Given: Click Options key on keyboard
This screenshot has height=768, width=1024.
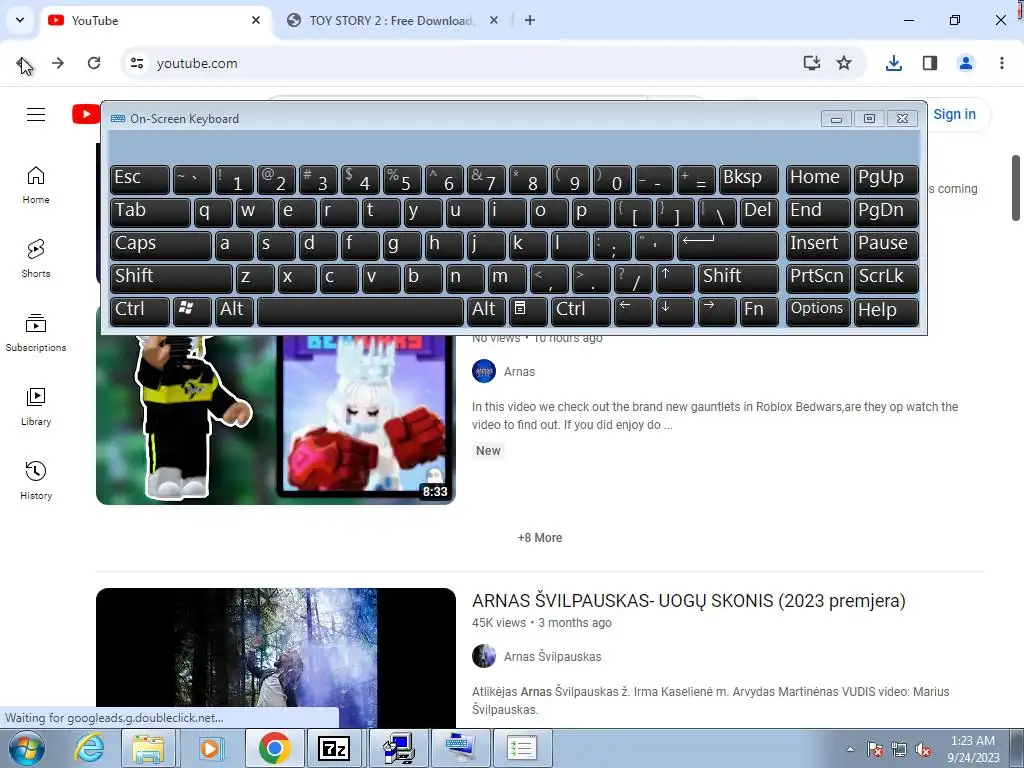Looking at the screenshot, I should click(x=818, y=310).
